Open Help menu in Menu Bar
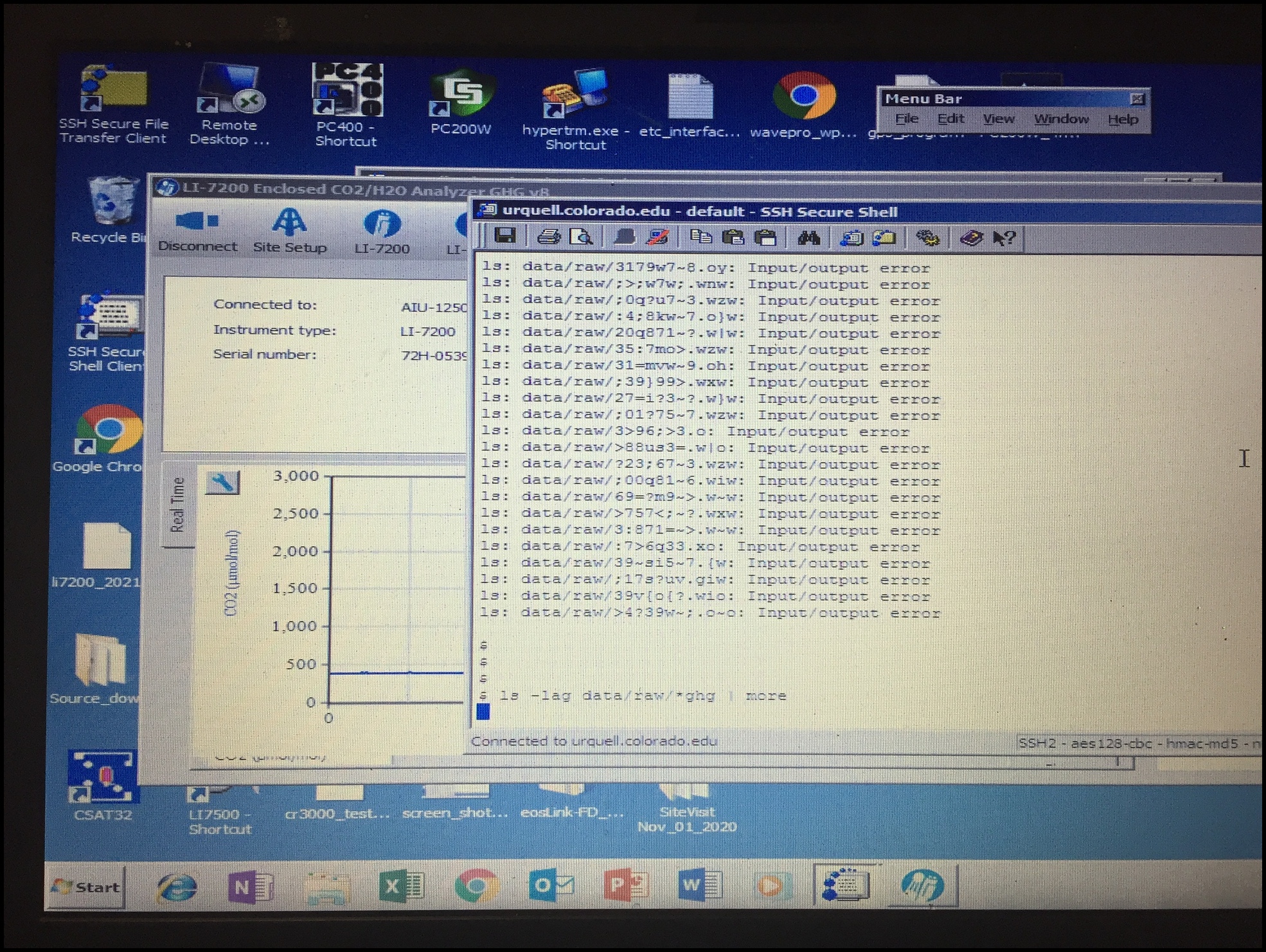 tap(1123, 120)
